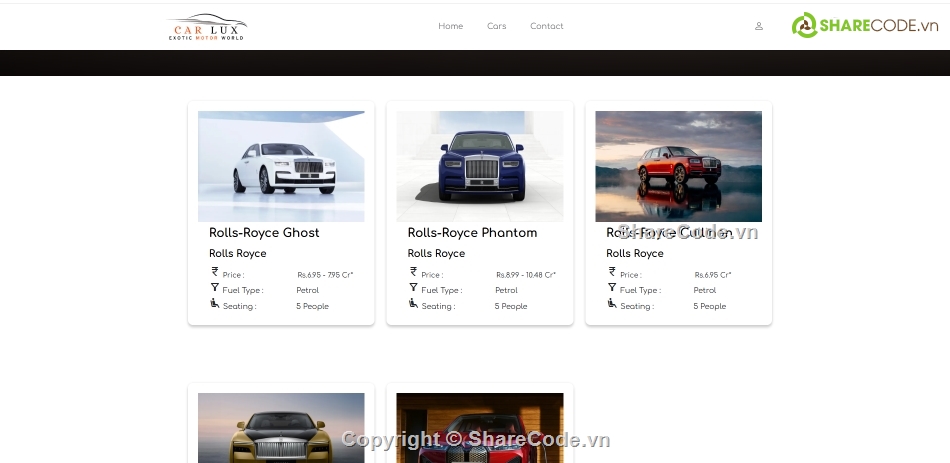Open the user account icon
This screenshot has height=463, width=950.
(x=759, y=26)
